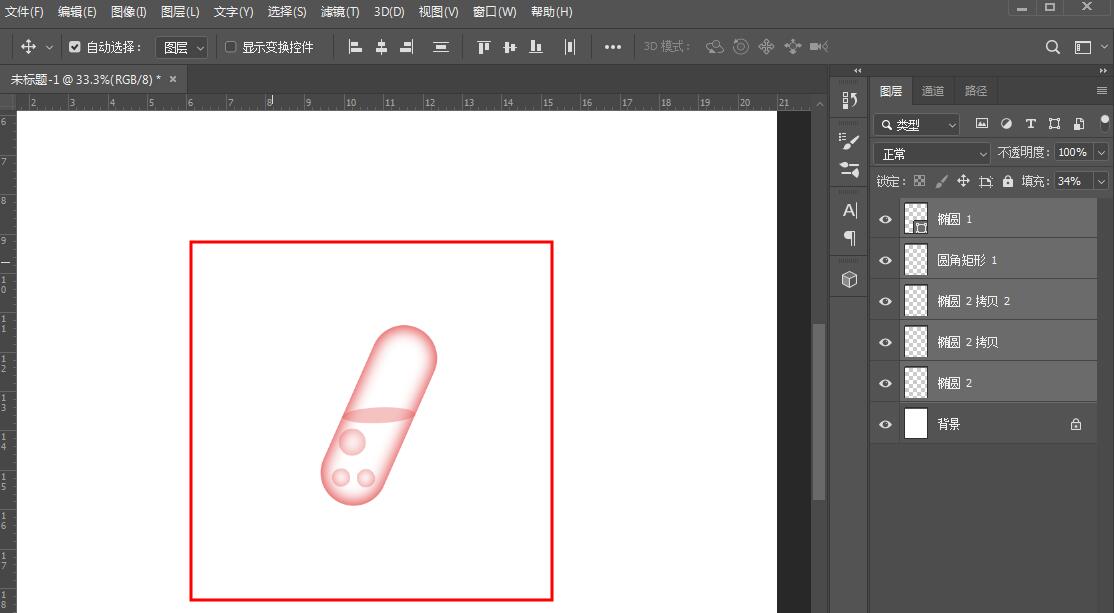Select the Align top edges icon
The width and height of the screenshot is (1114, 613).
pyautogui.click(x=483, y=46)
